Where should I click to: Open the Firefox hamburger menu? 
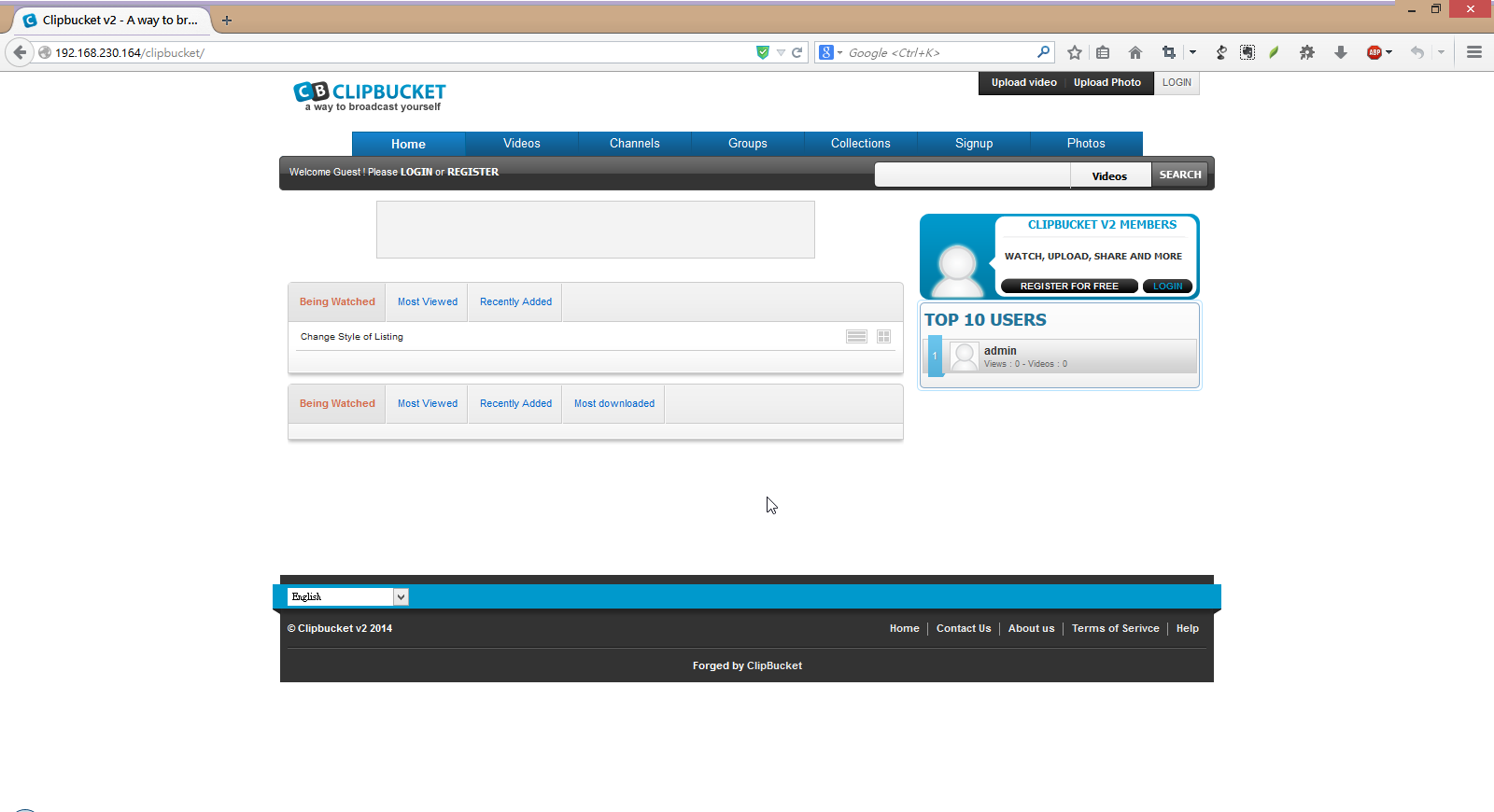click(x=1474, y=52)
